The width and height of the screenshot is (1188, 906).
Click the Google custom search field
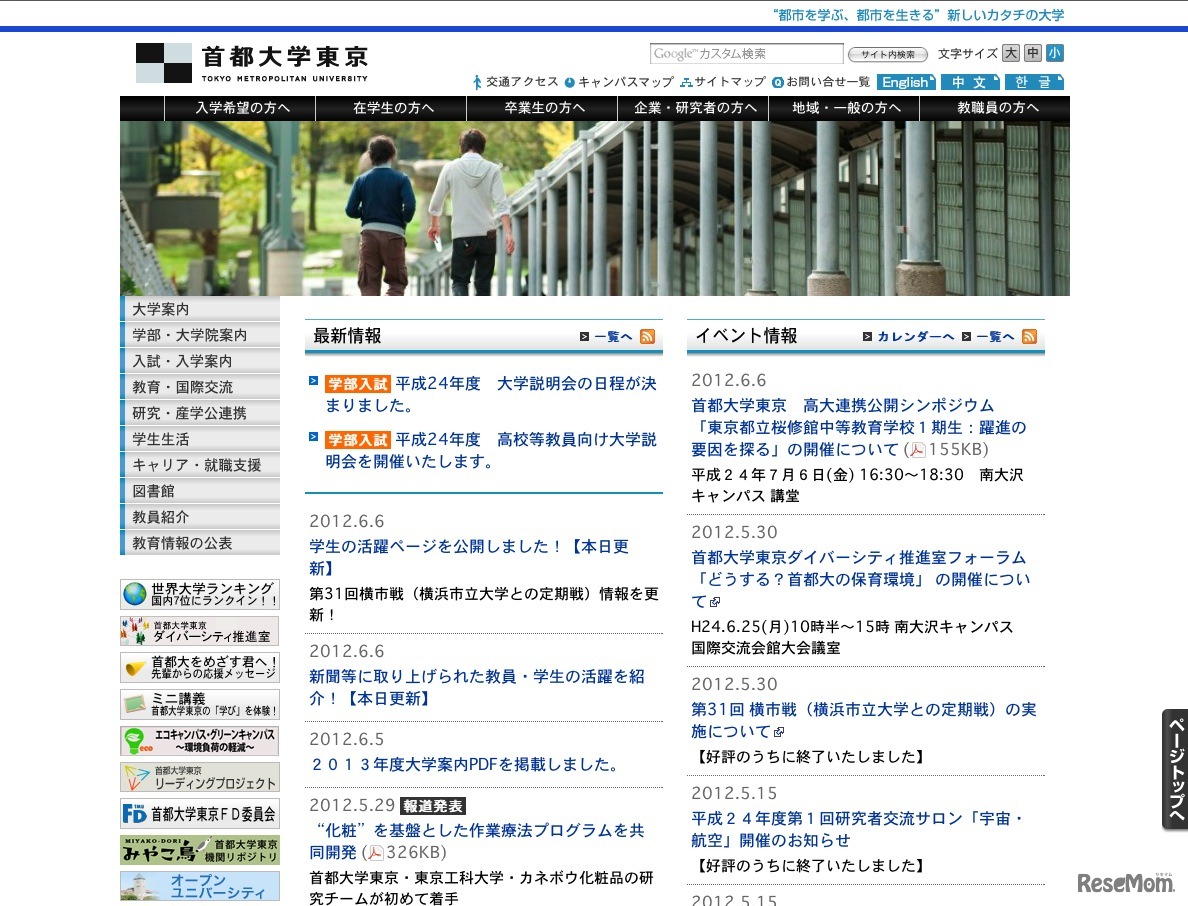(x=746, y=54)
